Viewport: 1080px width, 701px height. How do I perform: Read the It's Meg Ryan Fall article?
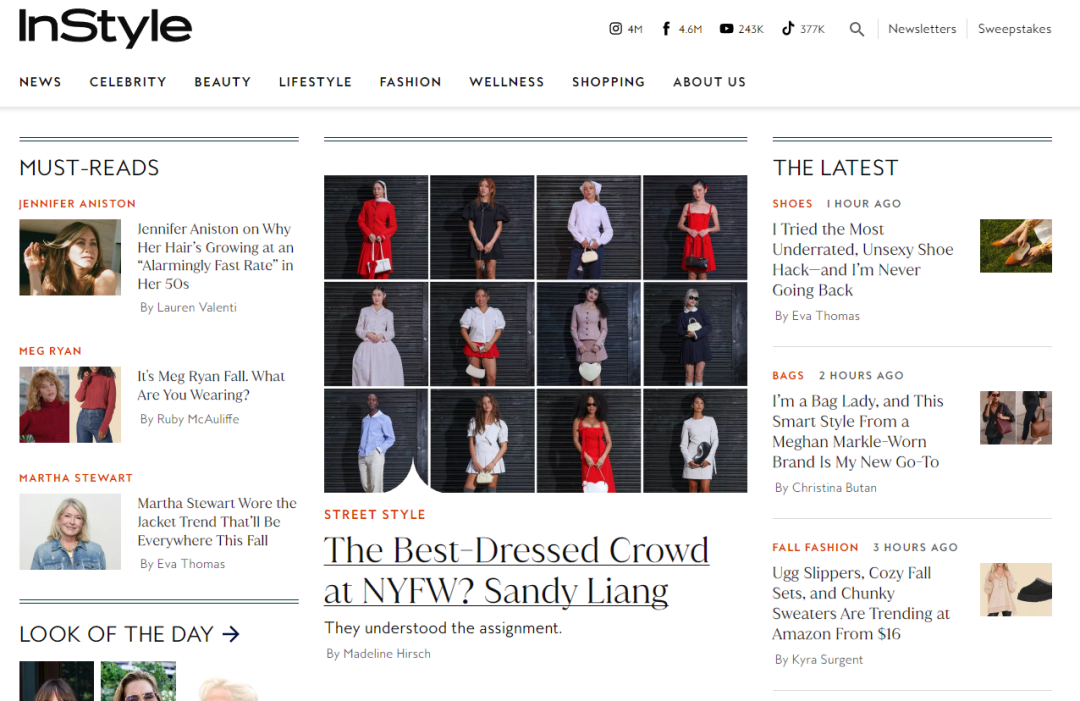point(211,386)
